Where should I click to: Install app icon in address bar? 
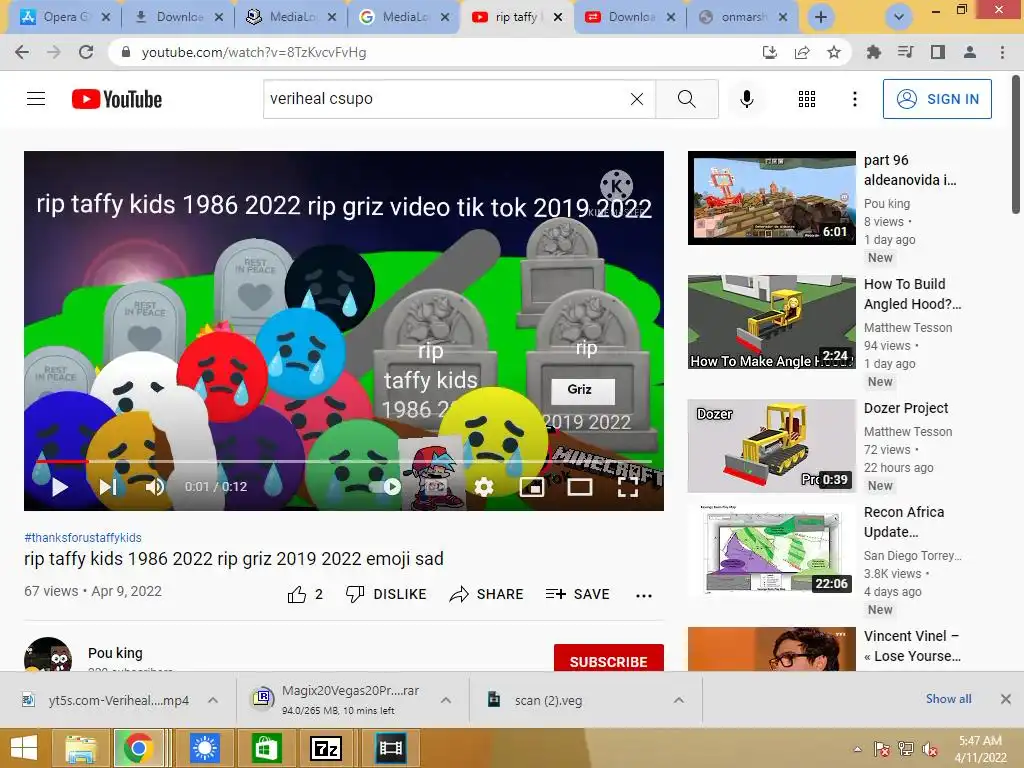[x=770, y=52]
